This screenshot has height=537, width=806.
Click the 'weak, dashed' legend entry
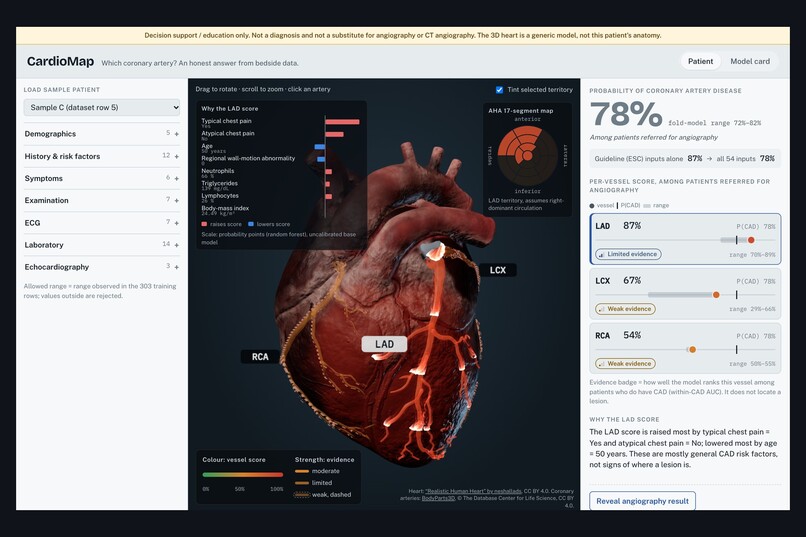pos(322,494)
